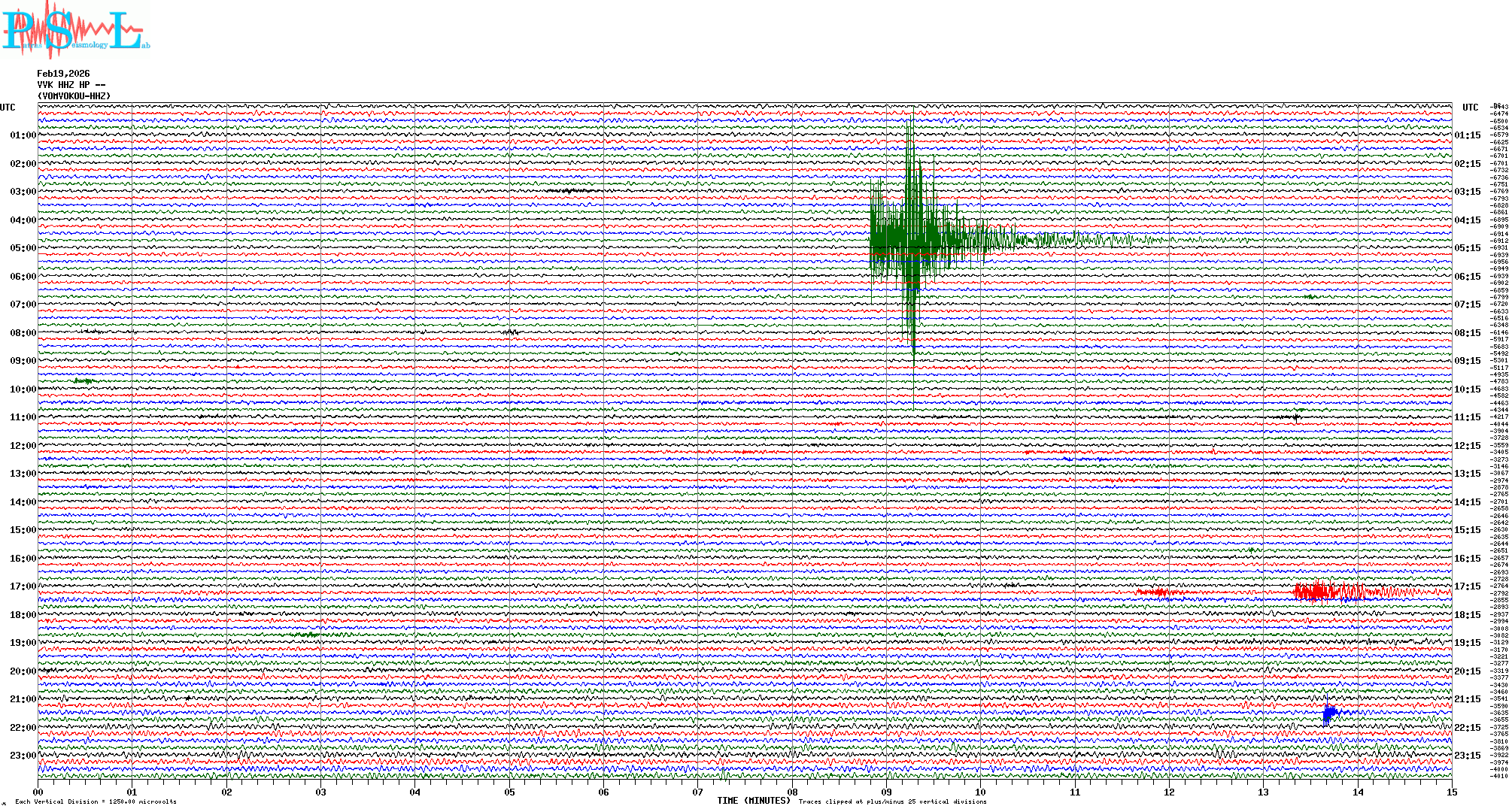The height and width of the screenshot is (812, 1512).
Task: Click the 12:00 hour label on left
Action: 23,446
